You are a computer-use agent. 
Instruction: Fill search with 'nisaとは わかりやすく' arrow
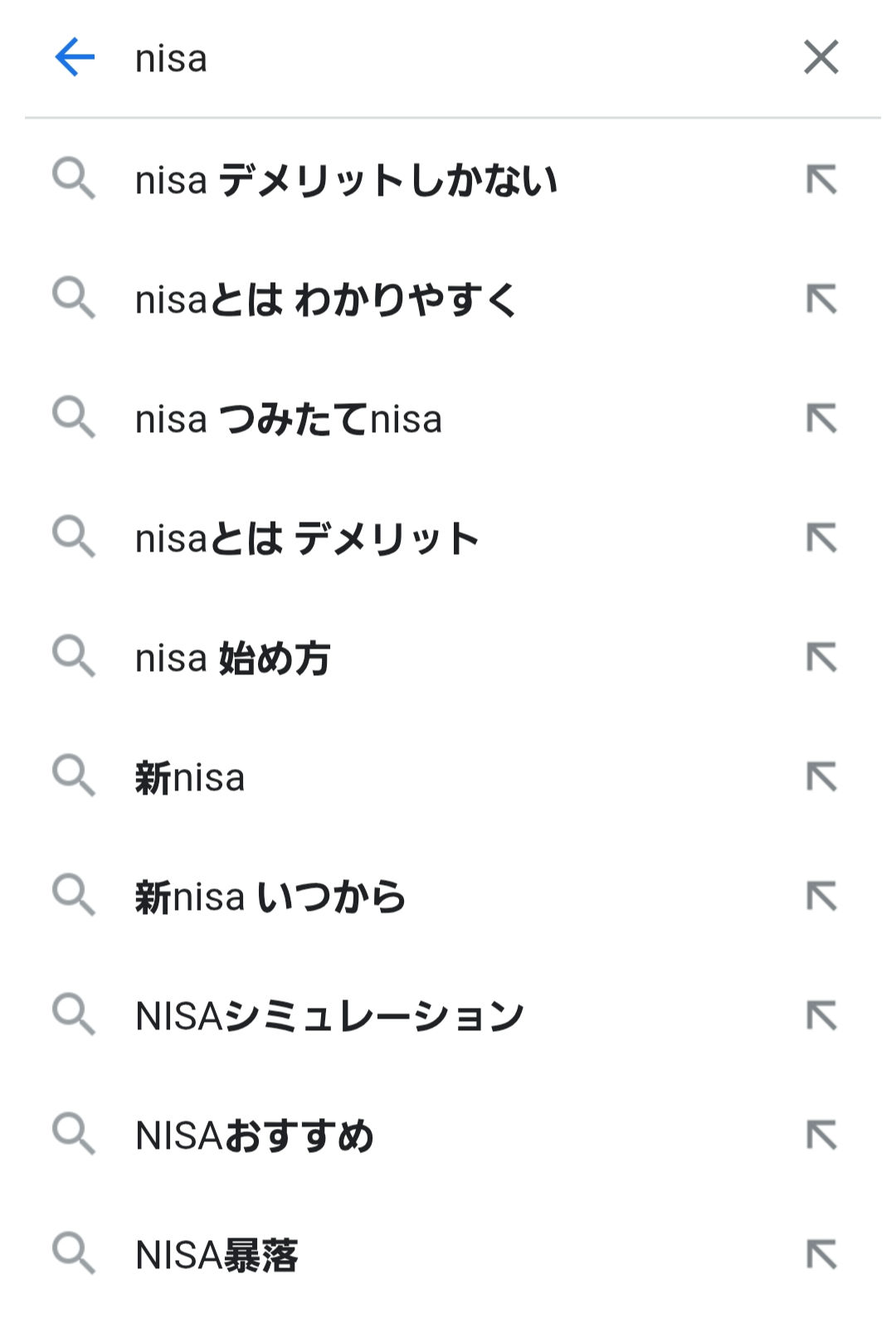(x=821, y=299)
